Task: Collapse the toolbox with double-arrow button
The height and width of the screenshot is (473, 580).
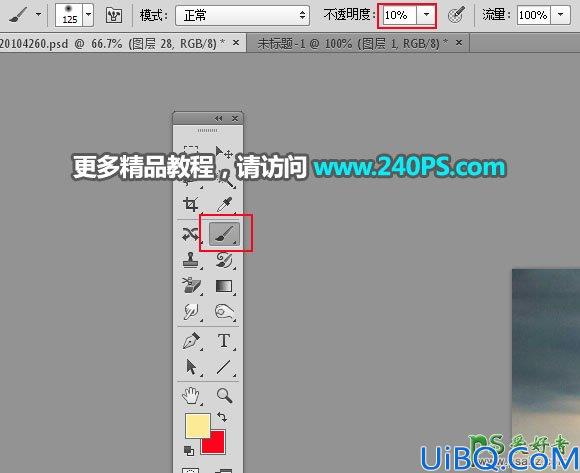Action: (218, 118)
